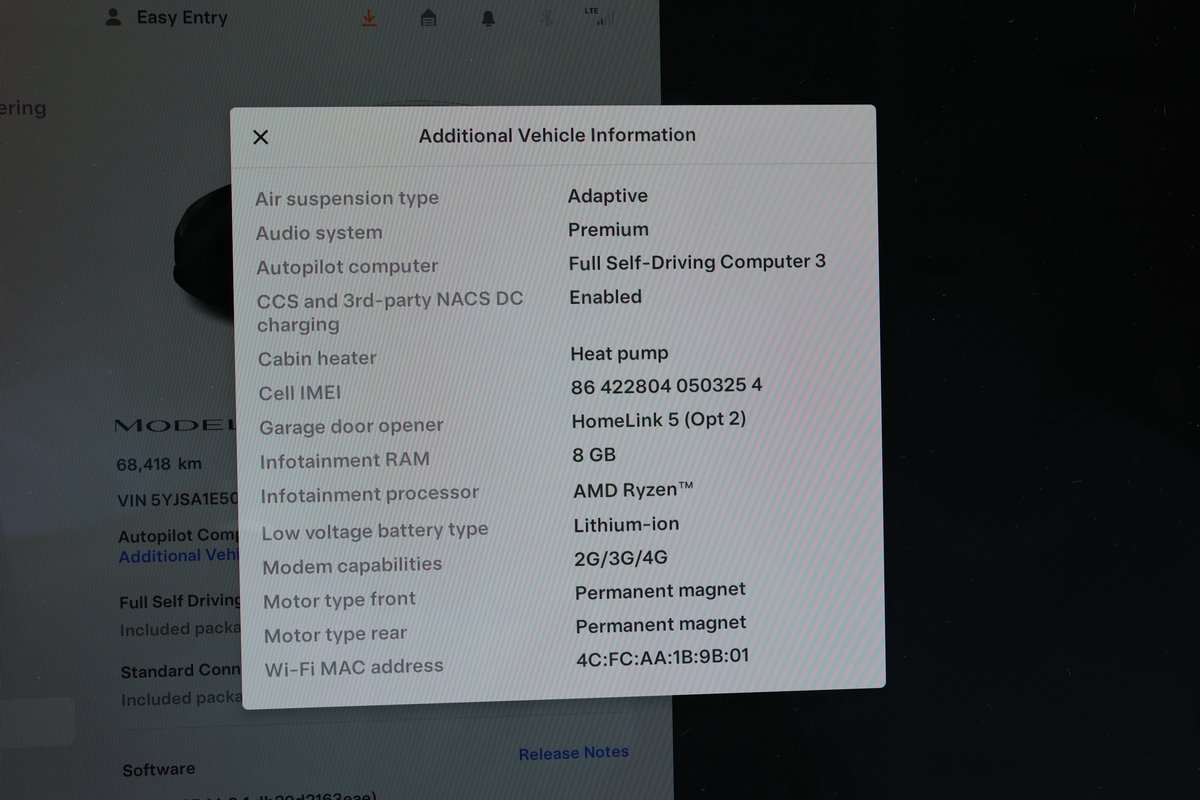This screenshot has width=1200, height=800.
Task: Select the Garage door opener label
Action: [x=351, y=427]
